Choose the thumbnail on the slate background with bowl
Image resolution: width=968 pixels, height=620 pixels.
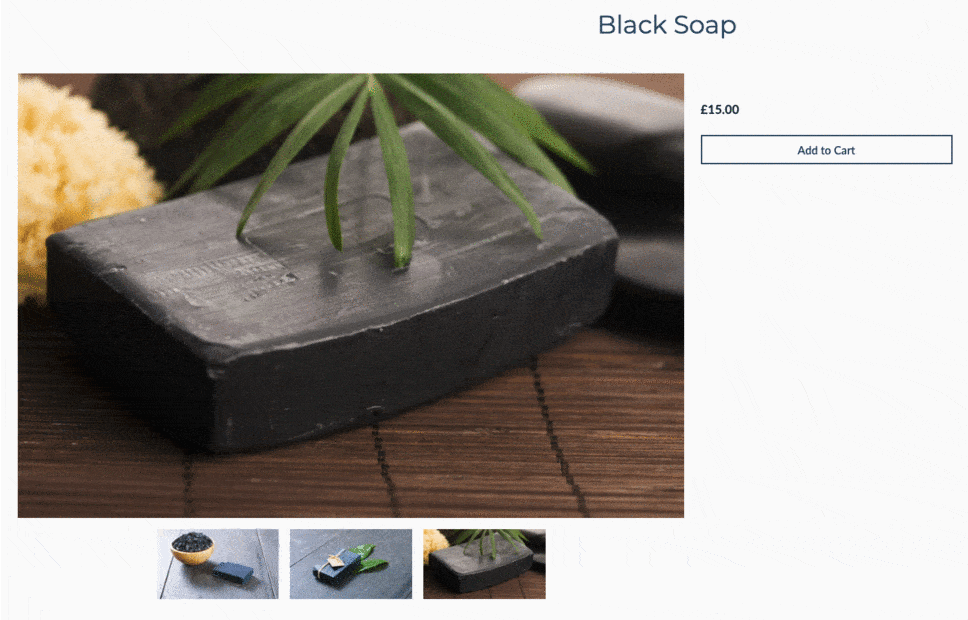pos(218,563)
